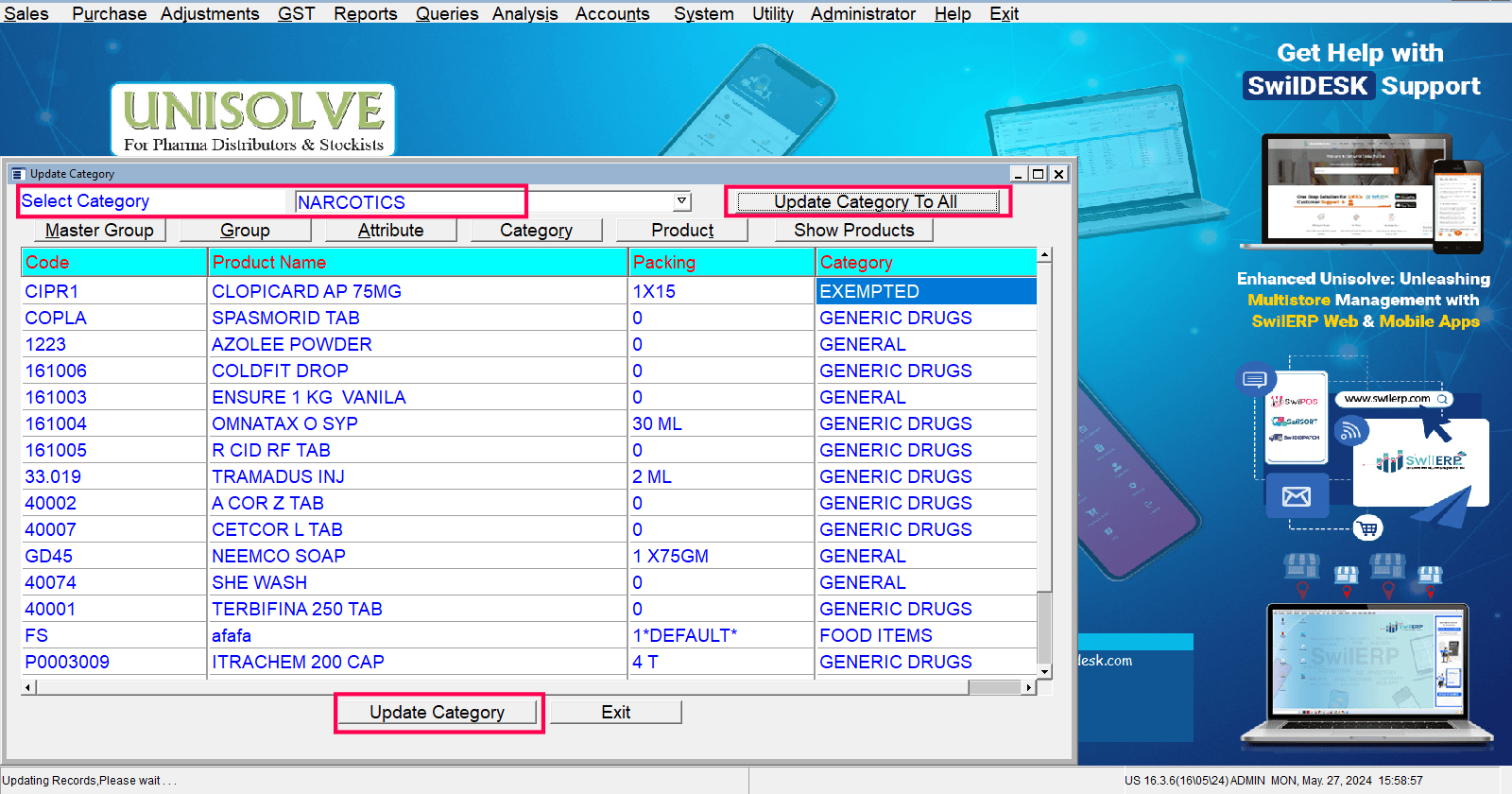Select NEEMCO SOAP product row

pos(419,556)
